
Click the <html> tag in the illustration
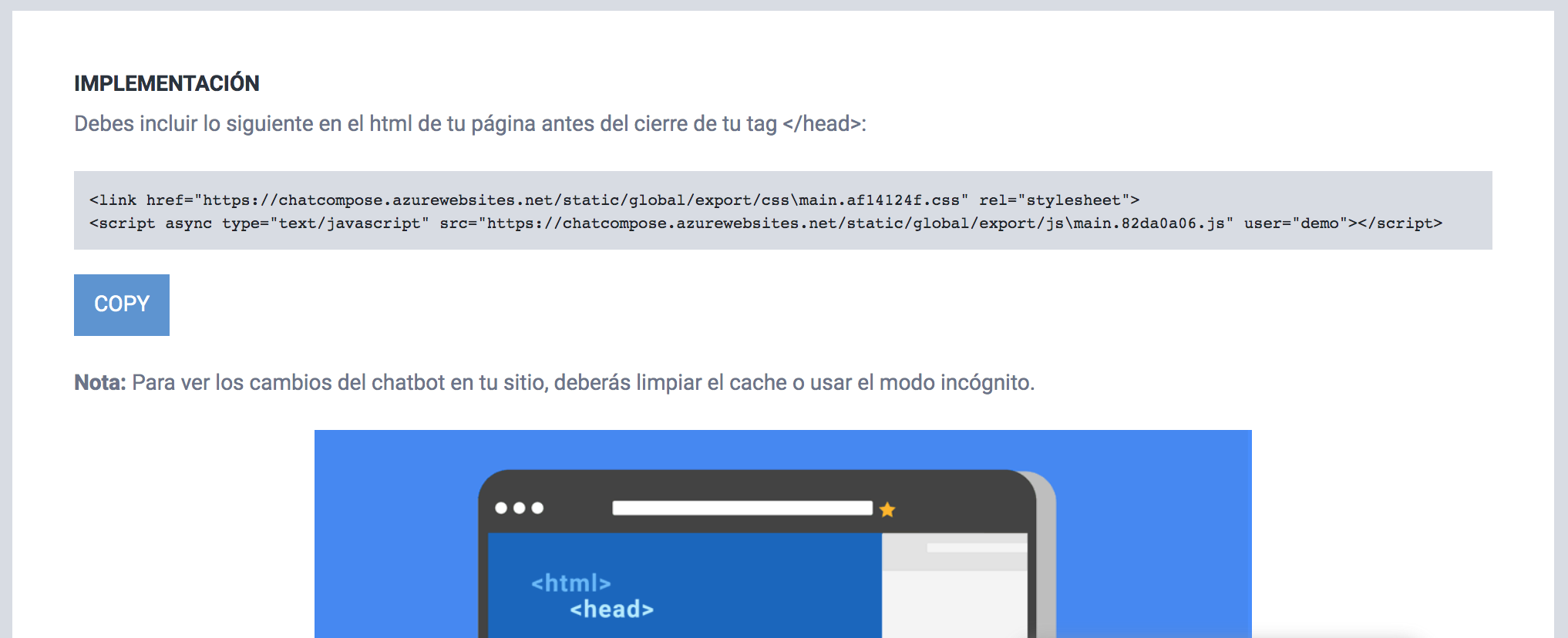(x=571, y=583)
